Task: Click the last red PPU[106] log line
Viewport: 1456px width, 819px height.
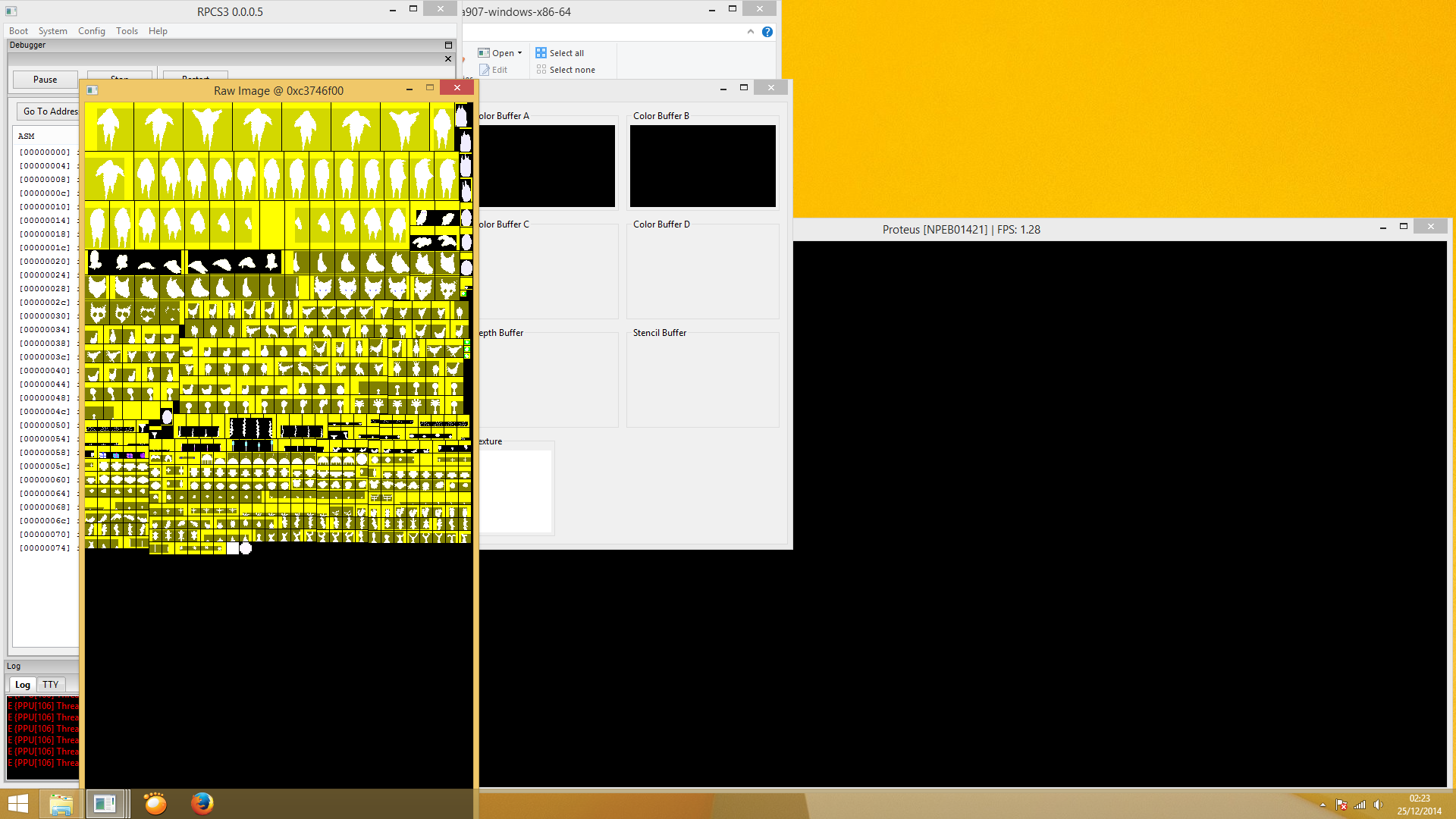Action: pyautogui.click(x=43, y=763)
